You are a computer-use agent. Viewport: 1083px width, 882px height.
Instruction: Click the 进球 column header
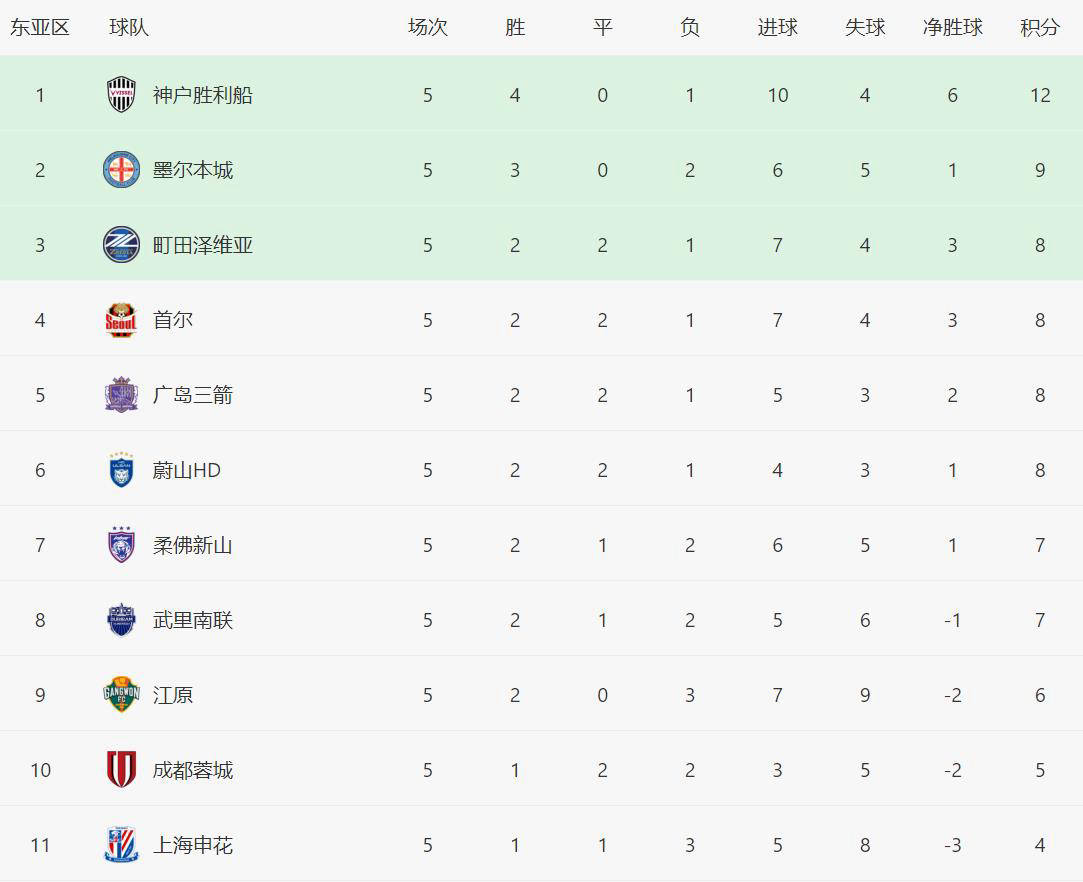coord(777,28)
